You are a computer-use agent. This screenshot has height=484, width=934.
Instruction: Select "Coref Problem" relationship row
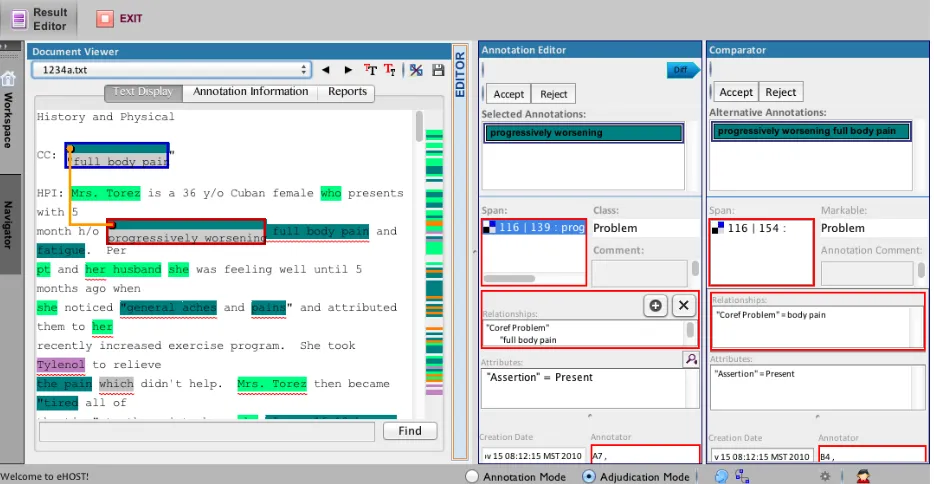click(x=518, y=327)
